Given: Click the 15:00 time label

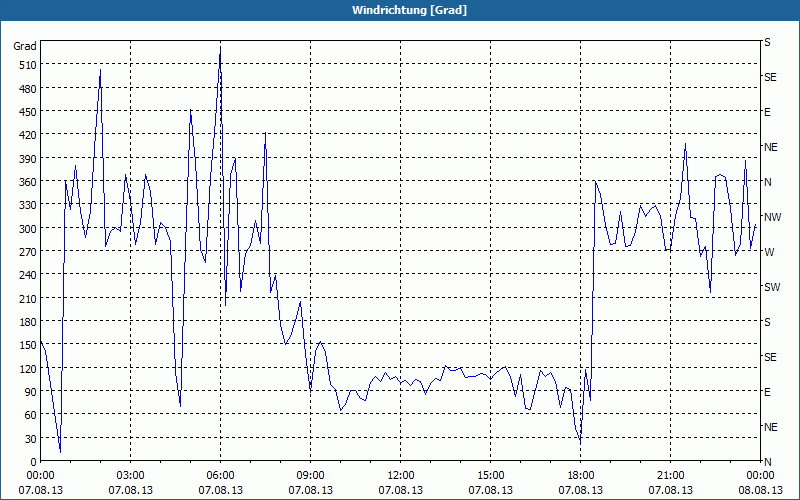Looking at the screenshot, I should pos(491,476).
